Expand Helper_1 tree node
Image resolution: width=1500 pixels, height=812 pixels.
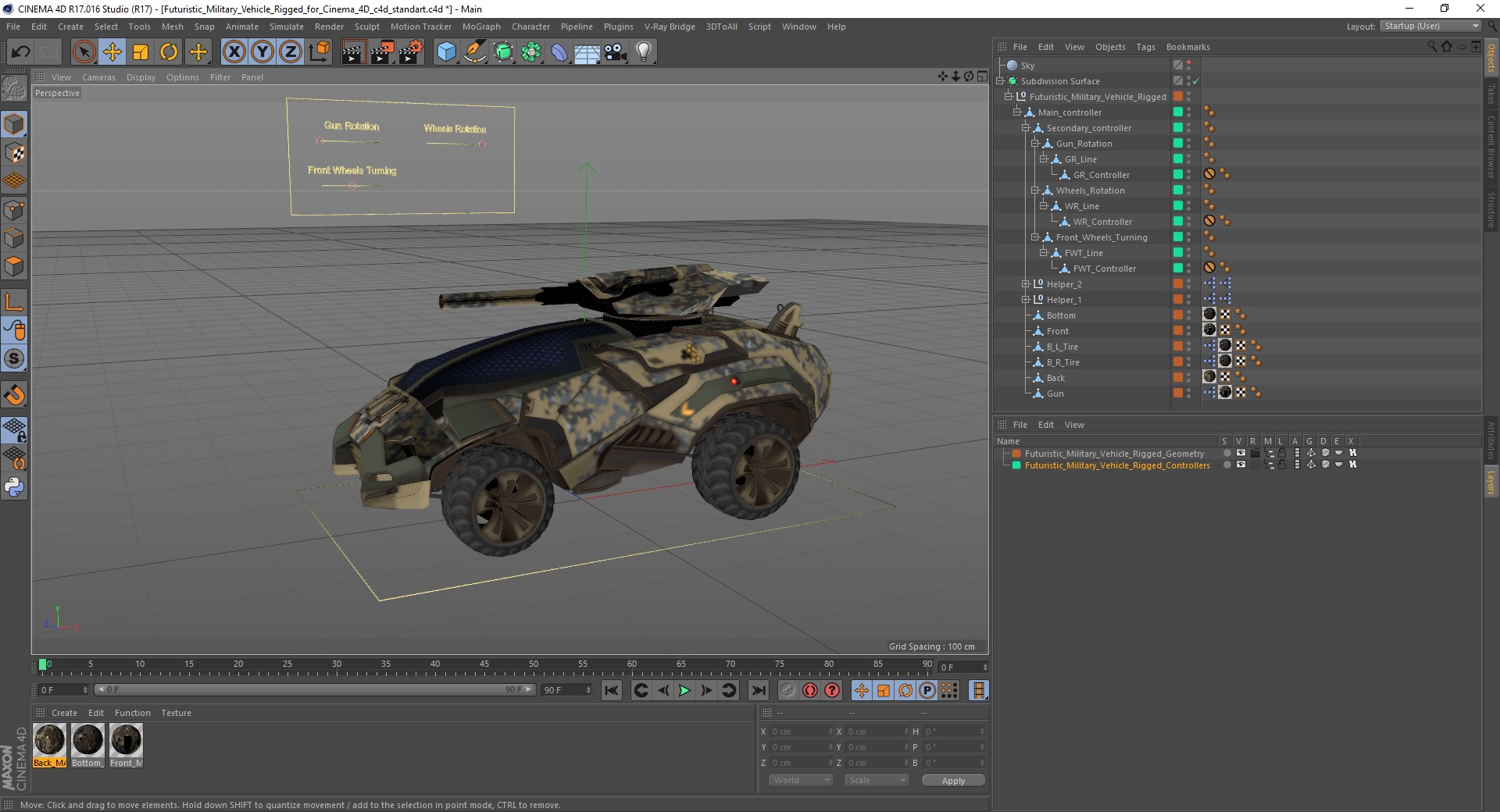click(1026, 300)
